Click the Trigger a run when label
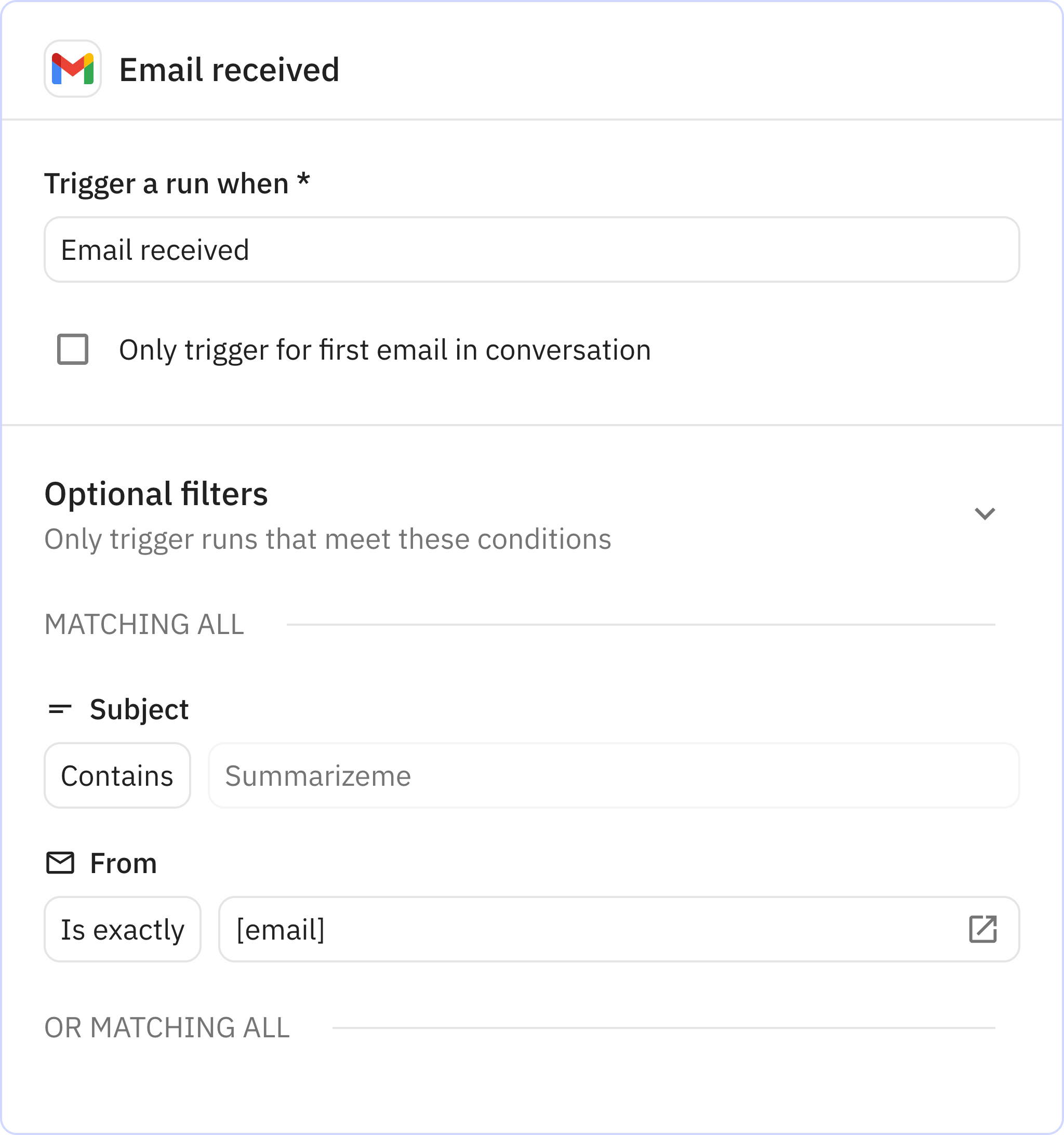This screenshot has width=1064, height=1135. click(178, 183)
